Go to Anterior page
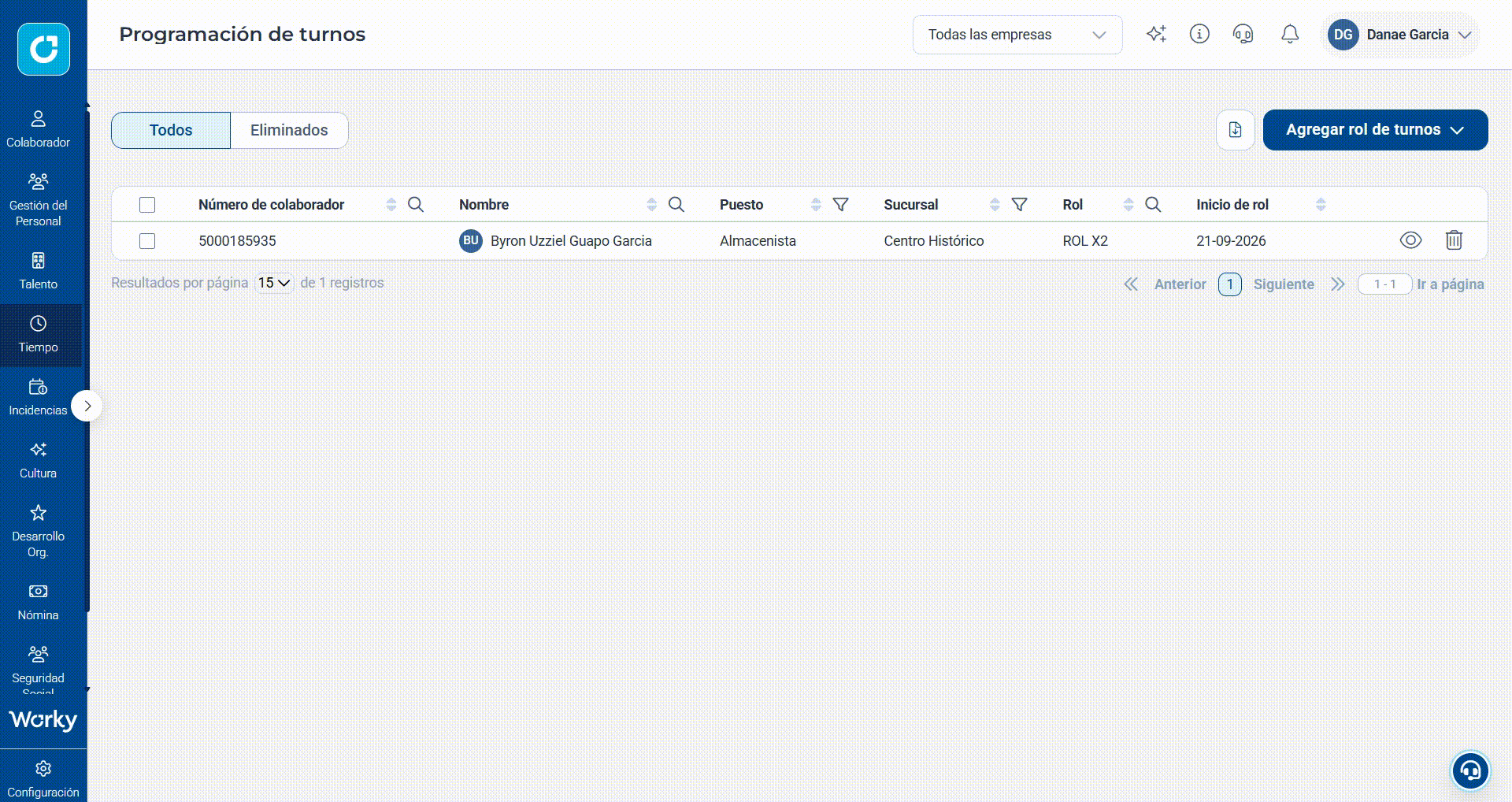The image size is (1512, 802). pos(1180,284)
